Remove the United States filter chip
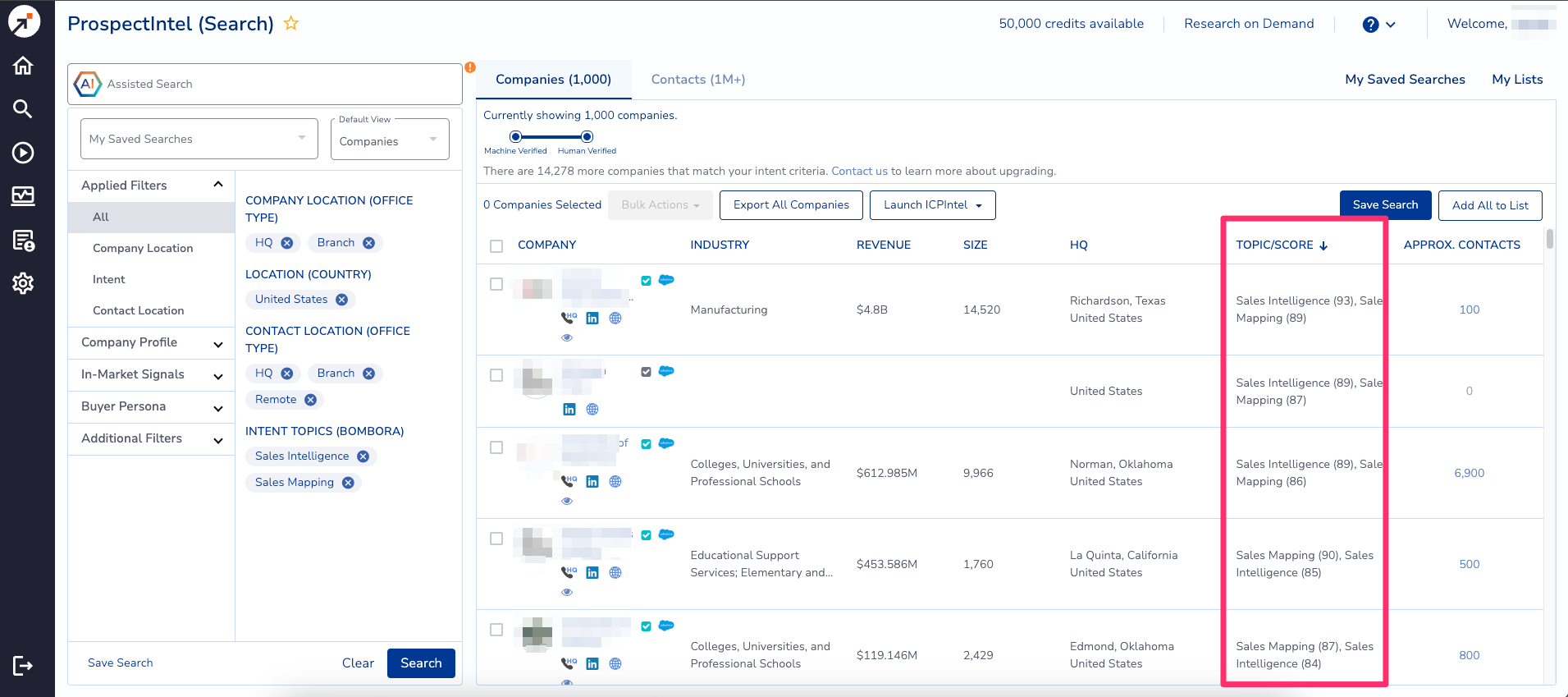 341,300
